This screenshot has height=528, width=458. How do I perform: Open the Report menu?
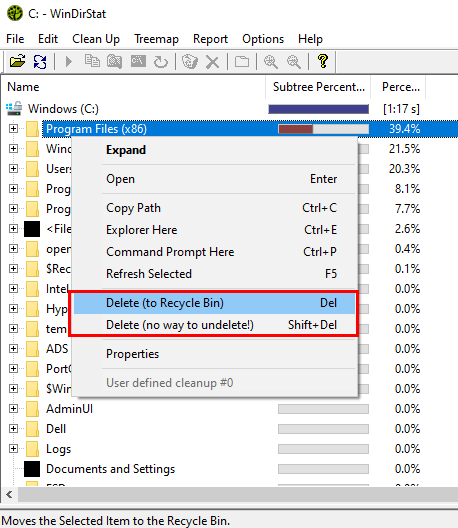(x=210, y=39)
